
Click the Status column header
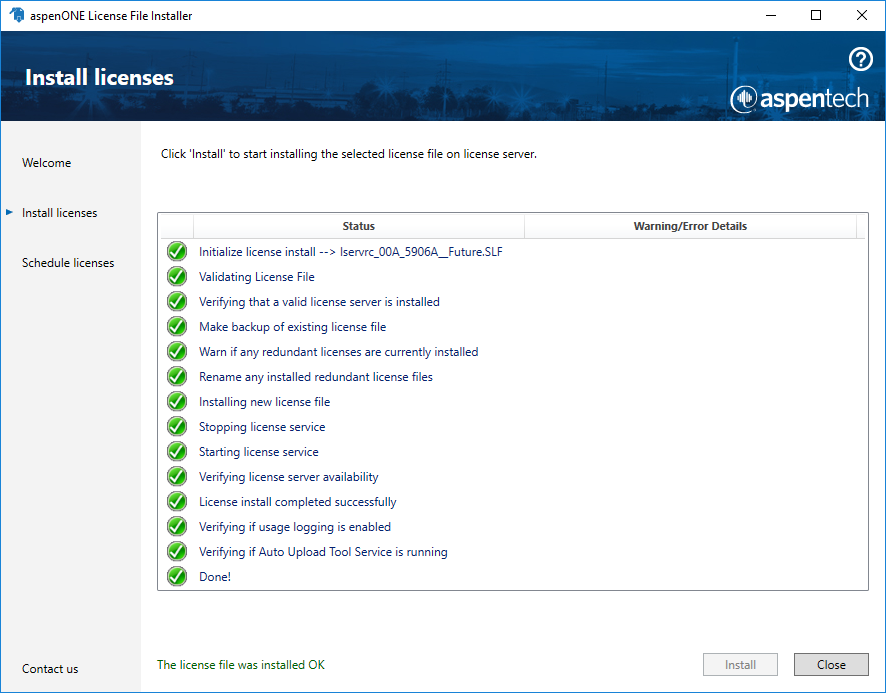coord(358,226)
